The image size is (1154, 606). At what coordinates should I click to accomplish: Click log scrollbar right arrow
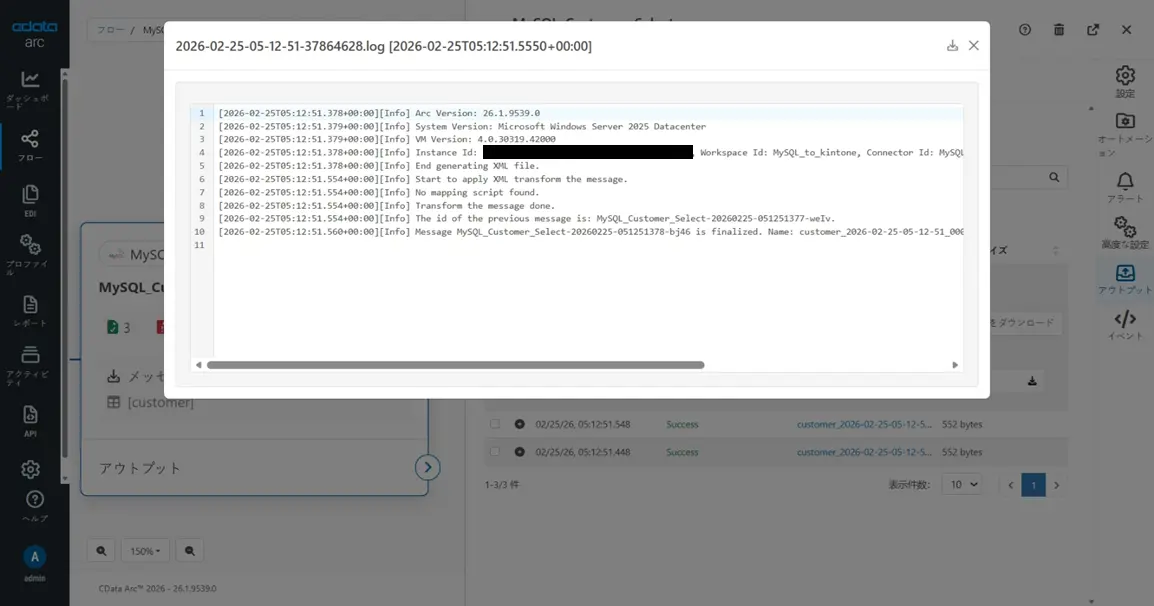[x=955, y=365]
